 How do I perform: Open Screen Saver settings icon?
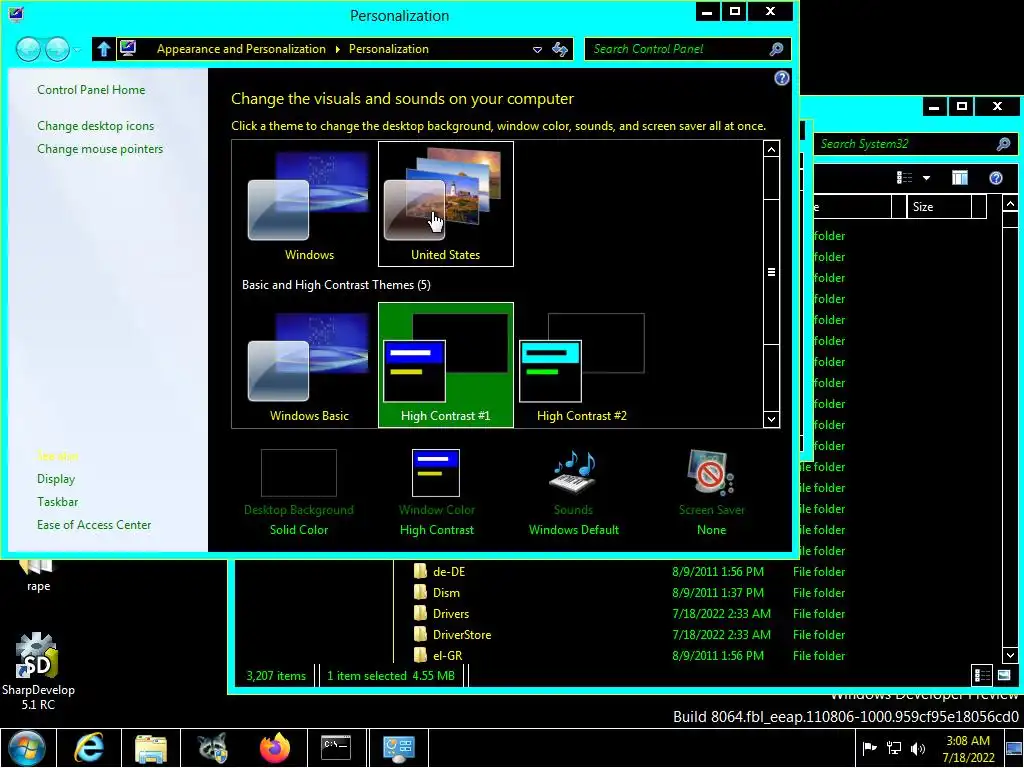pos(711,473)
